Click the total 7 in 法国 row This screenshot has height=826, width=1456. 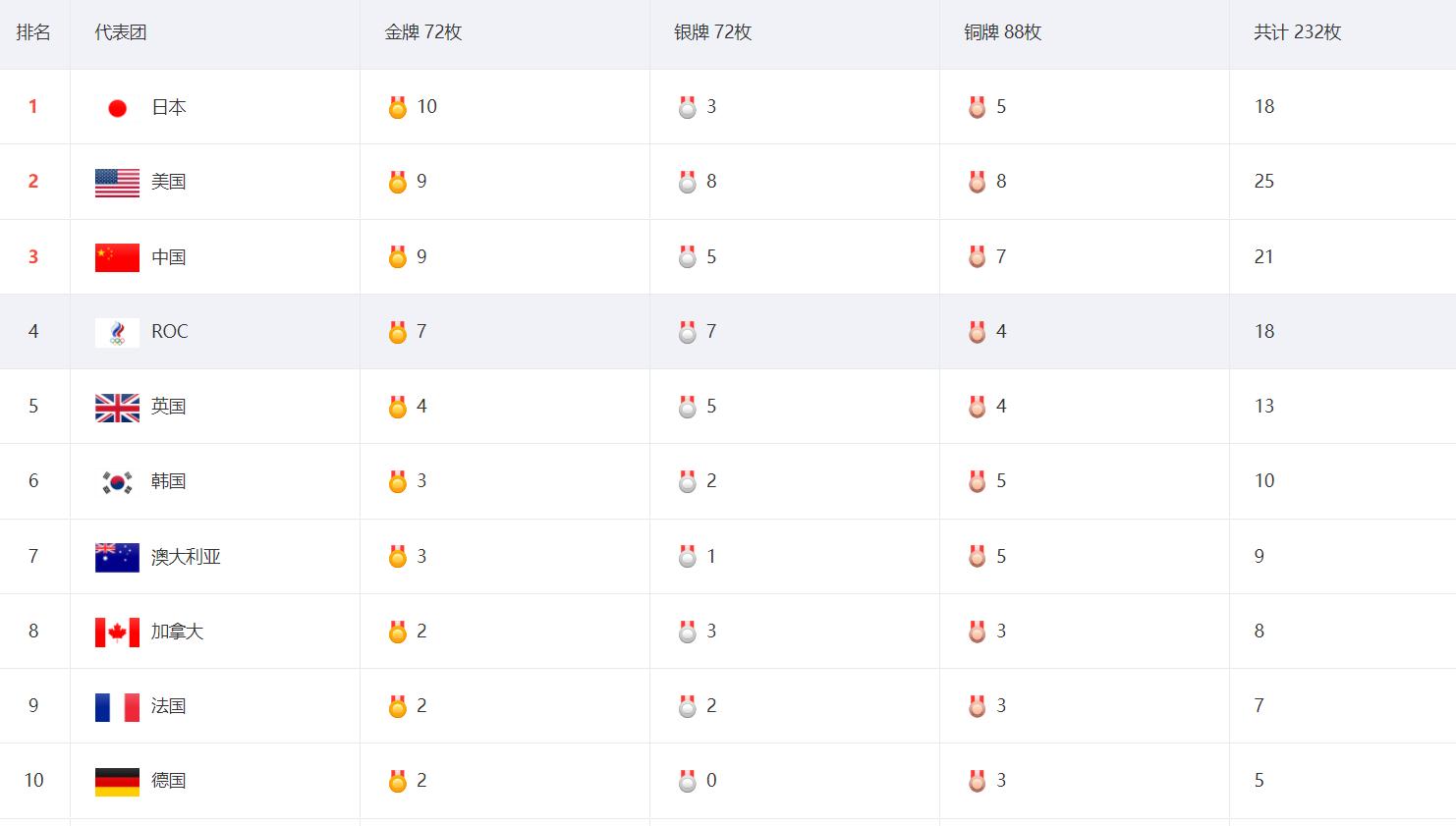pos(1260,706)
